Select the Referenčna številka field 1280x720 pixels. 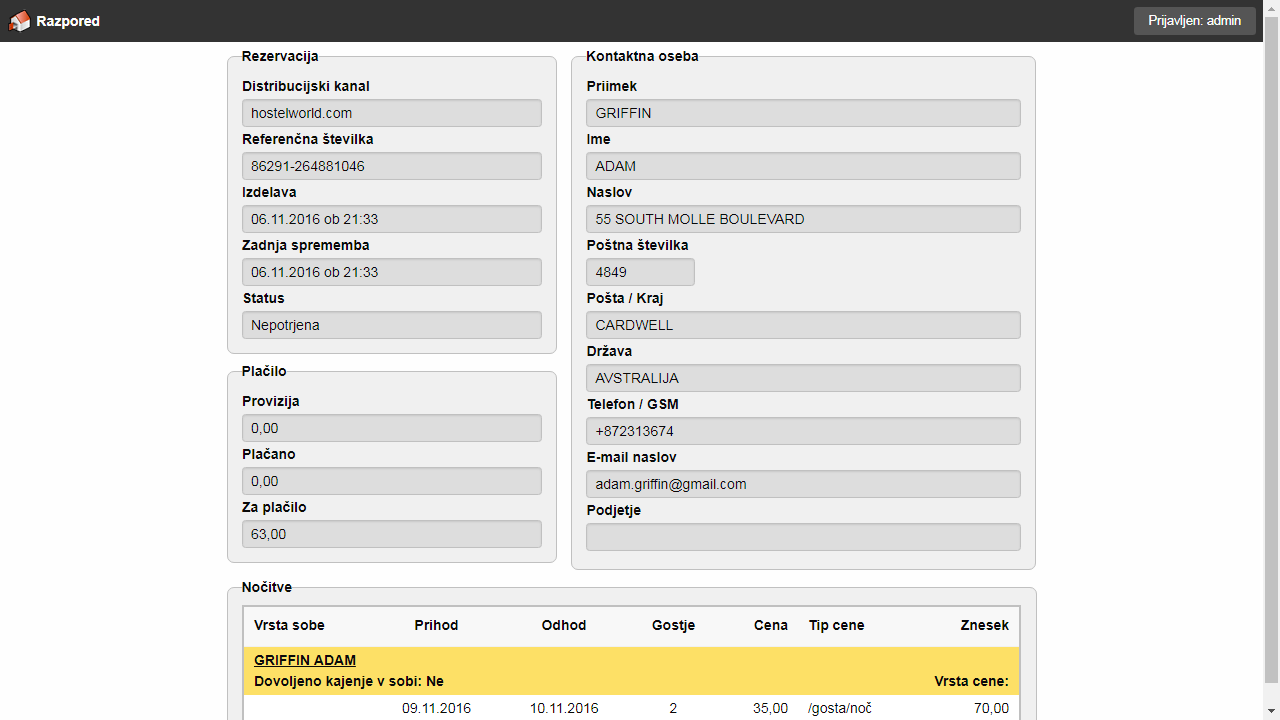point(391,166)
